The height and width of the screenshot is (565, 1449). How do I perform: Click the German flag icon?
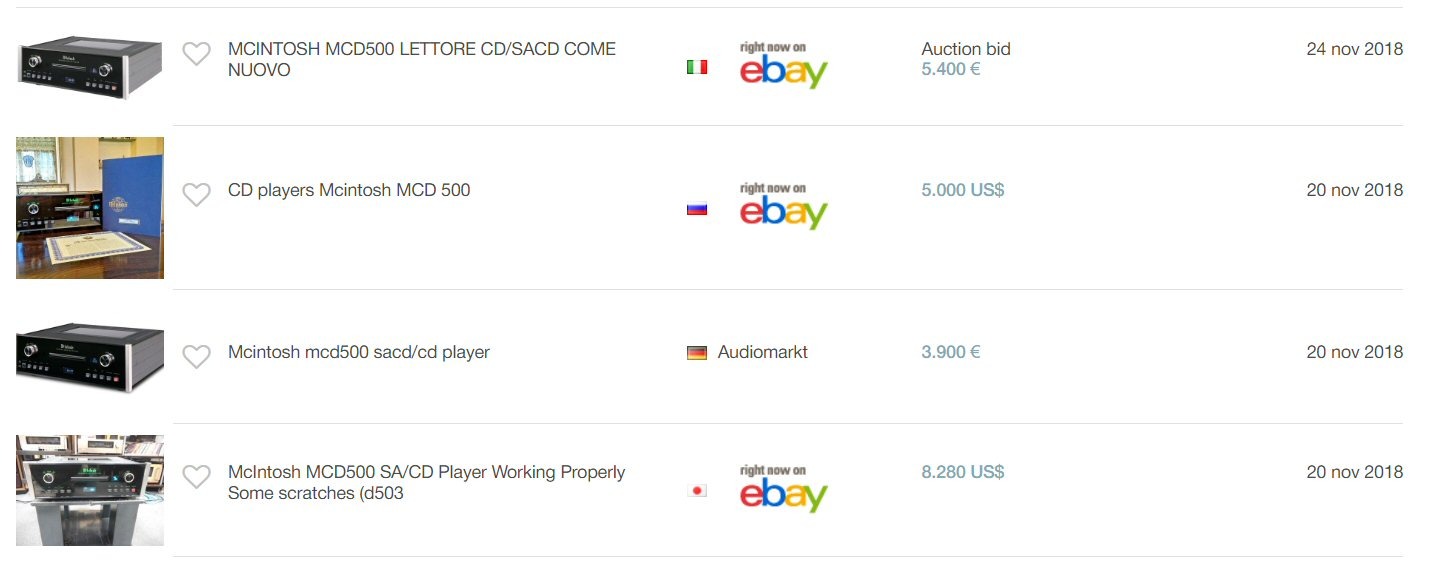tap(697, 353)
